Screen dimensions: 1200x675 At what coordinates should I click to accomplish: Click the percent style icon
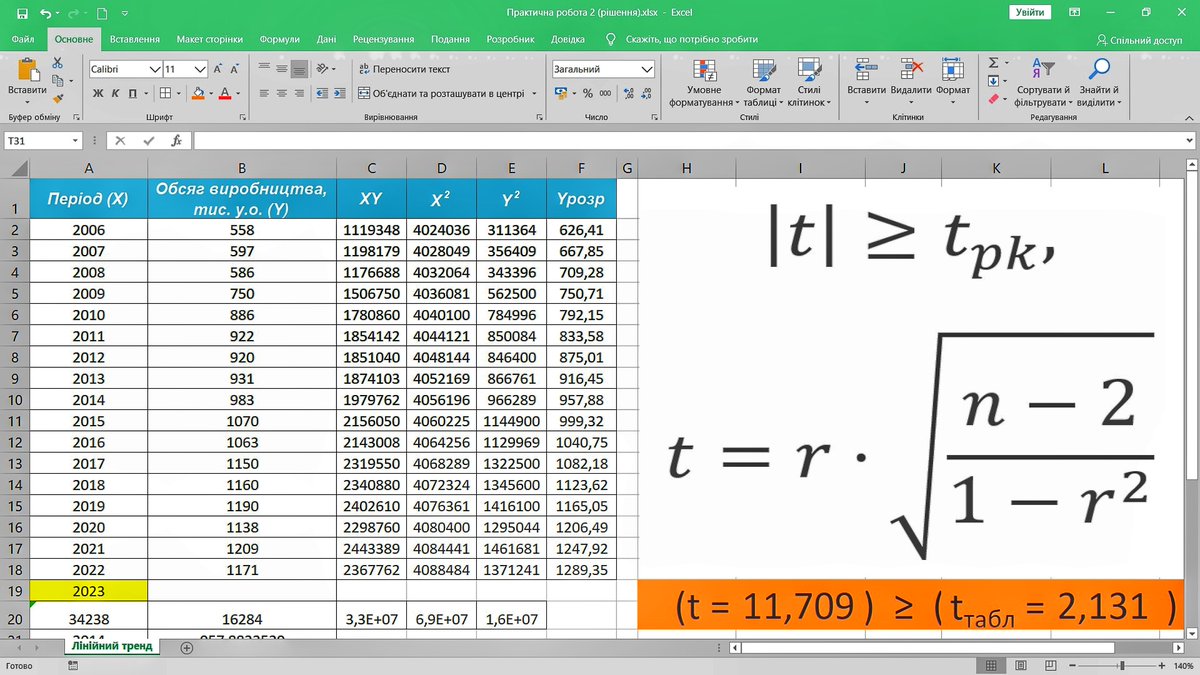pos(588,93)
